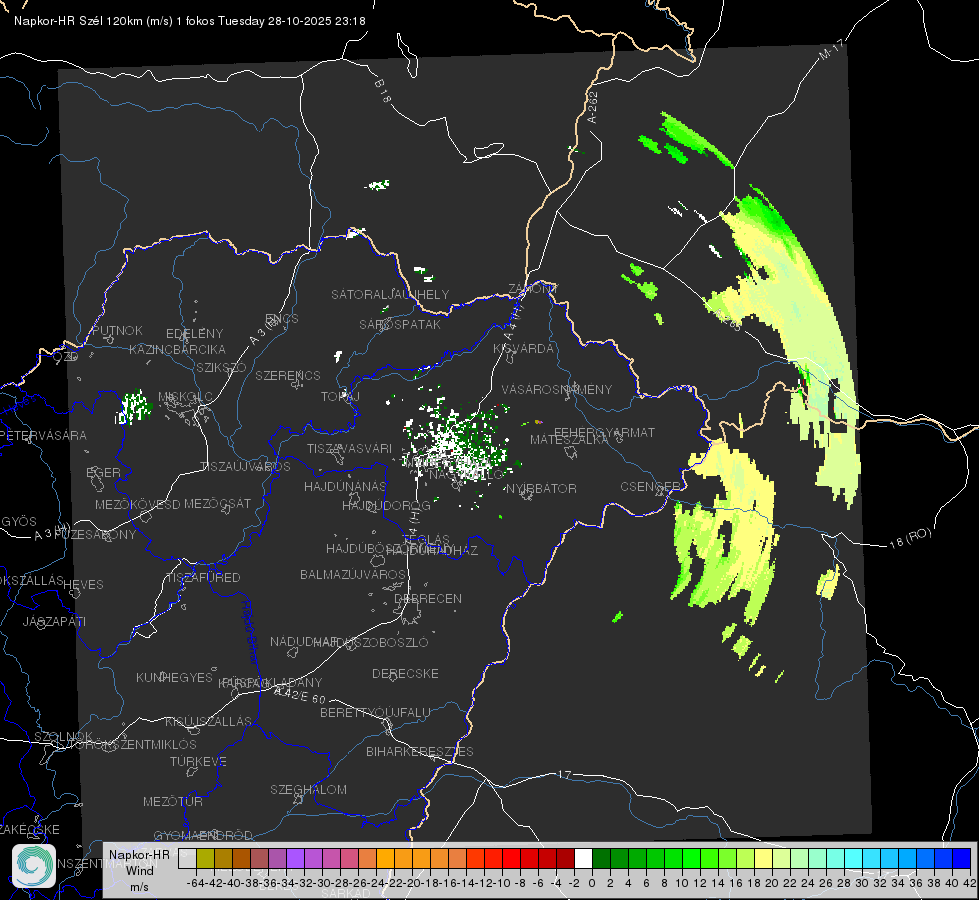Click the KAZINCBARCIKA label

coord(177,349)
